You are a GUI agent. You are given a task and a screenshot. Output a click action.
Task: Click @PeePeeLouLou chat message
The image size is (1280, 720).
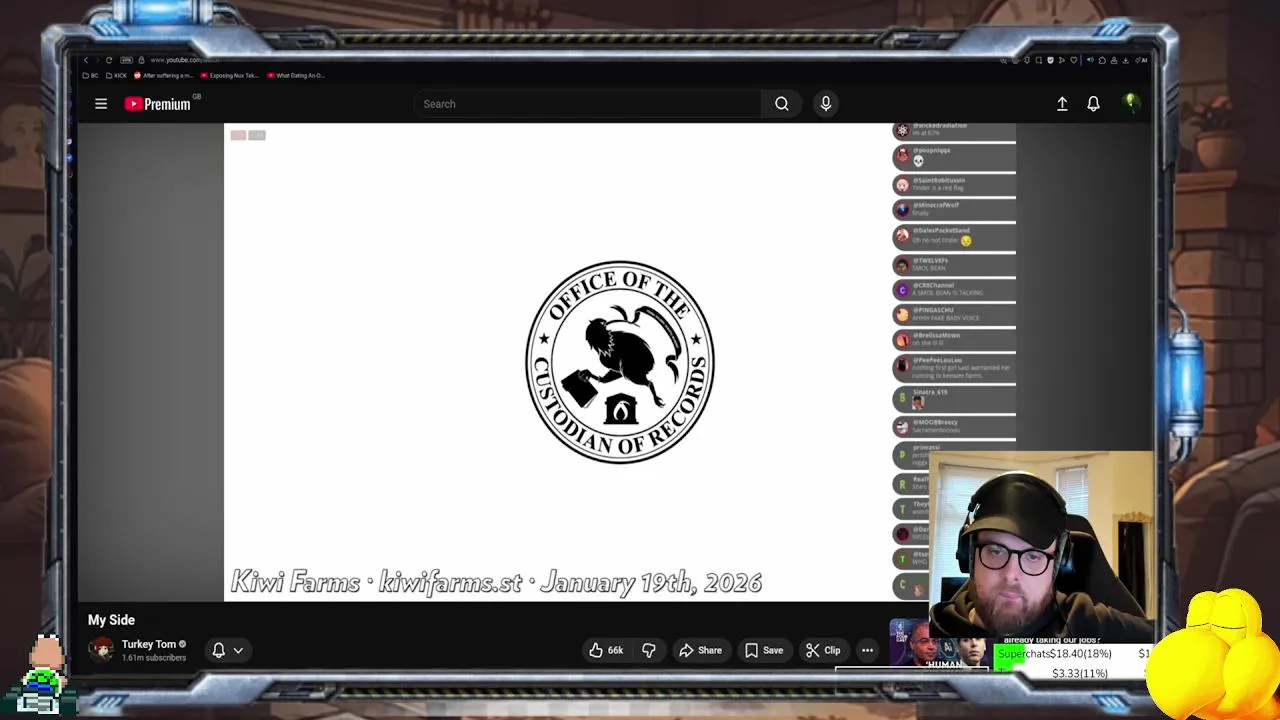click(954, 367)
